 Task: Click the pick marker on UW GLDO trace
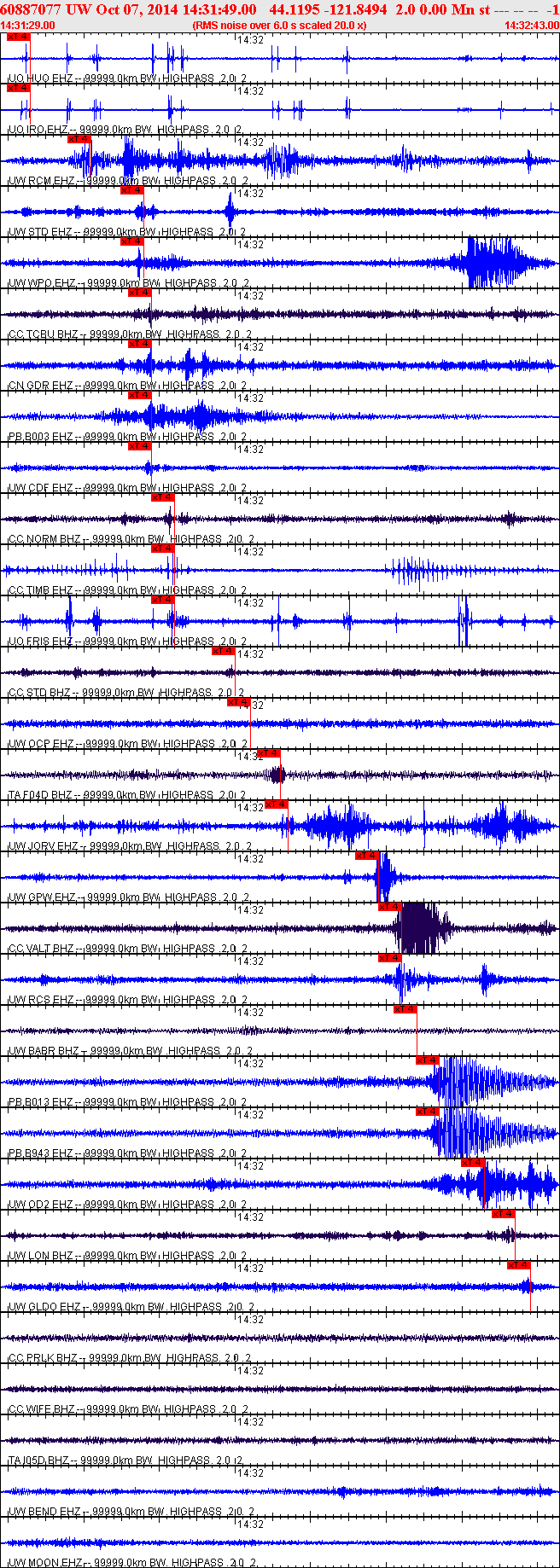click(519, 1265)
